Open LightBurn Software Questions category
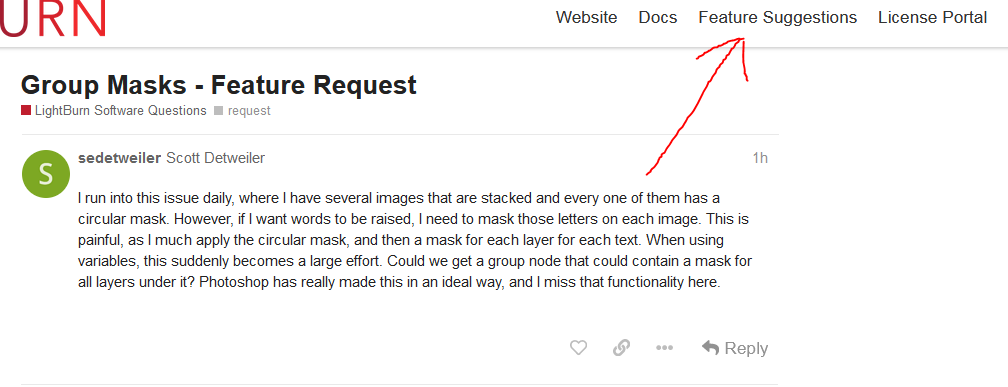 coord(121,111)
